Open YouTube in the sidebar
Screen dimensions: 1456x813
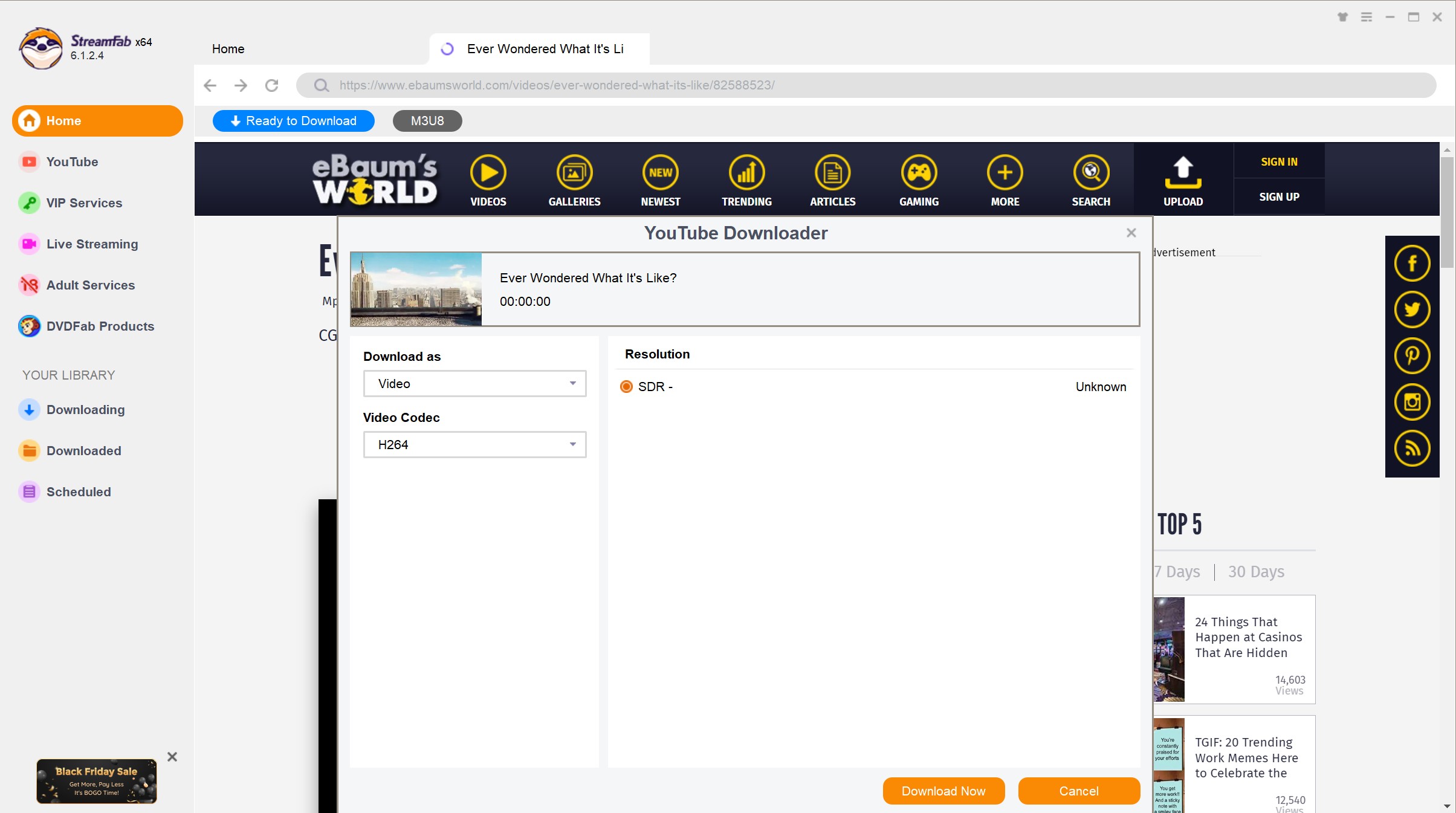[x=72, y=162]
